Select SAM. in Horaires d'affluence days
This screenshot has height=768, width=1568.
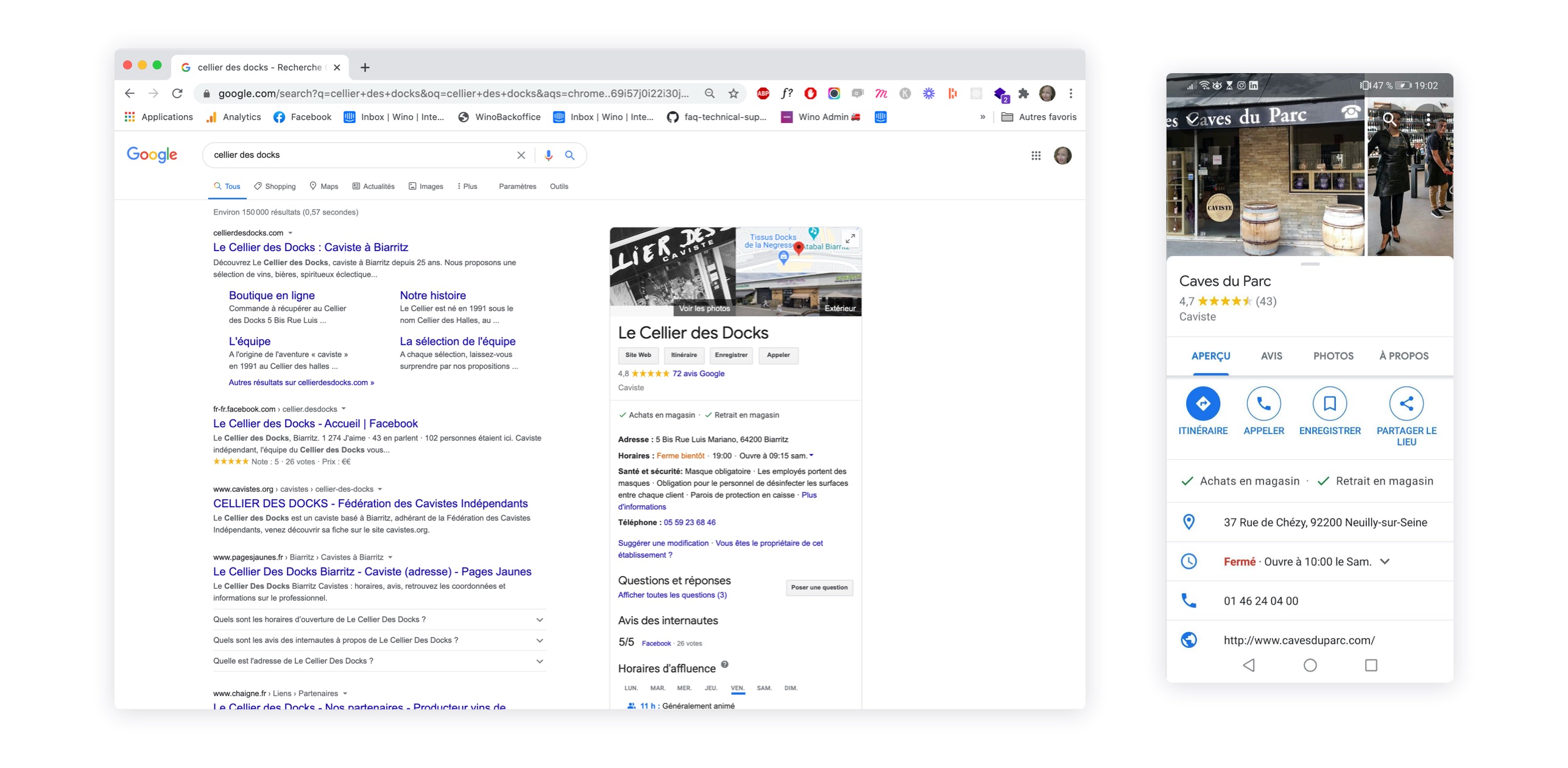764,688
